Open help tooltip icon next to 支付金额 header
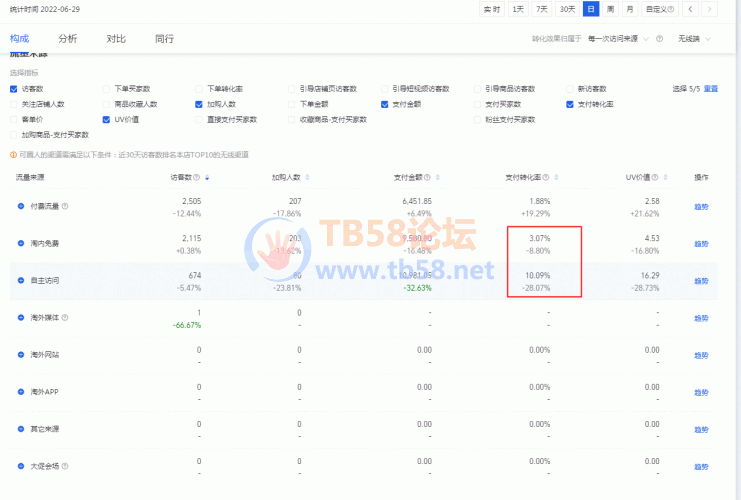 coord(427,178)
